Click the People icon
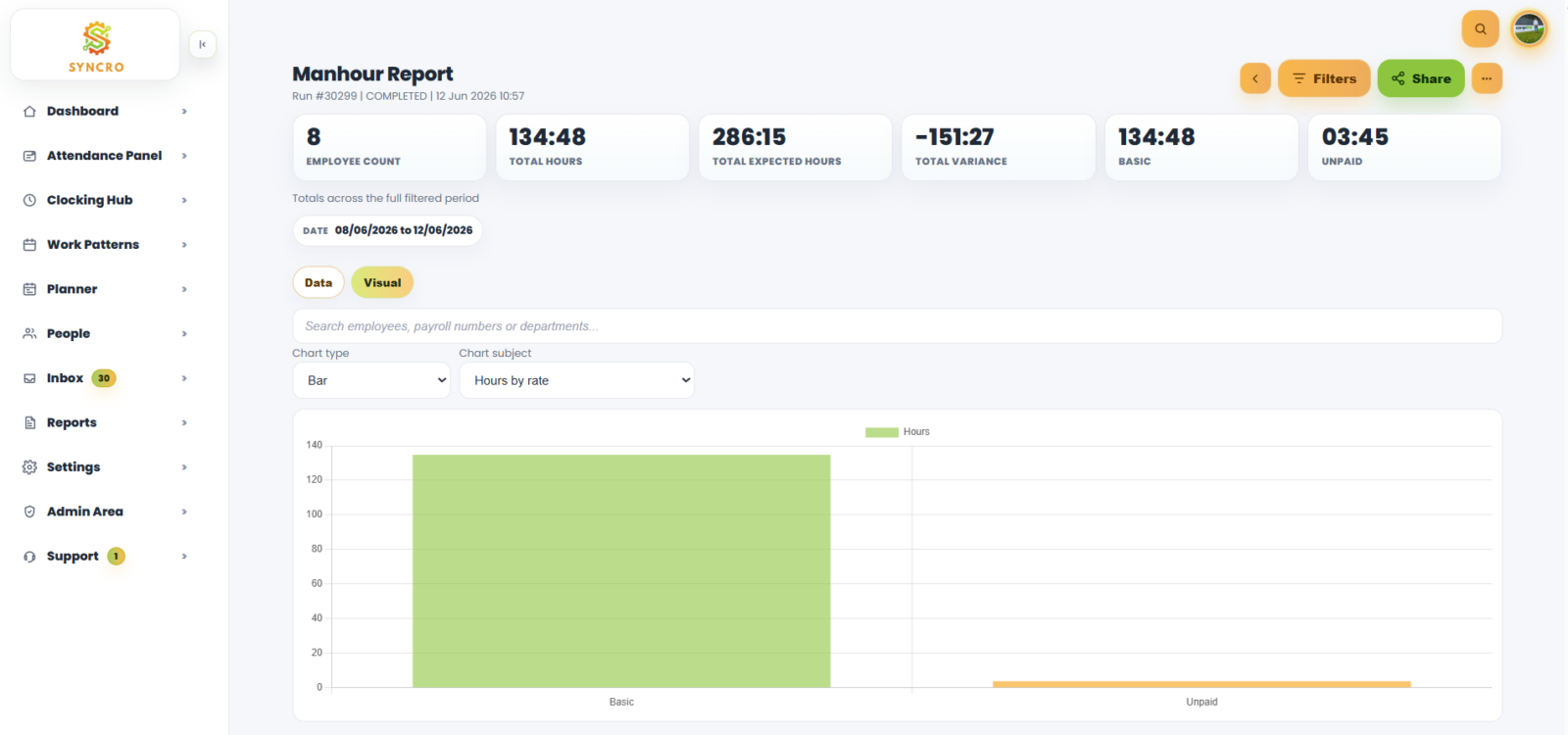1568x735 pixels. pyautogui.click(x=29, y=333)
